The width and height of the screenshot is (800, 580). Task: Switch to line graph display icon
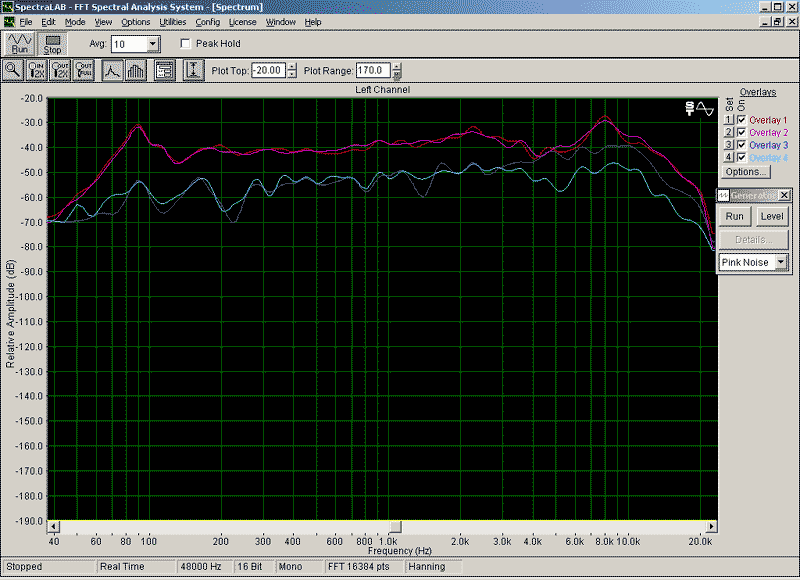[x=113, y=70]
